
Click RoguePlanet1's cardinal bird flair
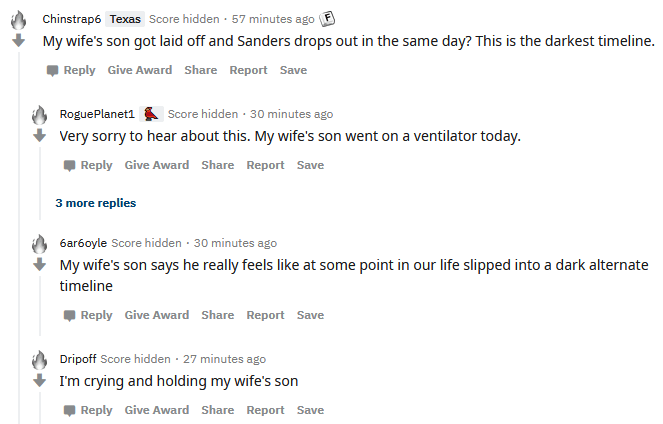[151, 114]
